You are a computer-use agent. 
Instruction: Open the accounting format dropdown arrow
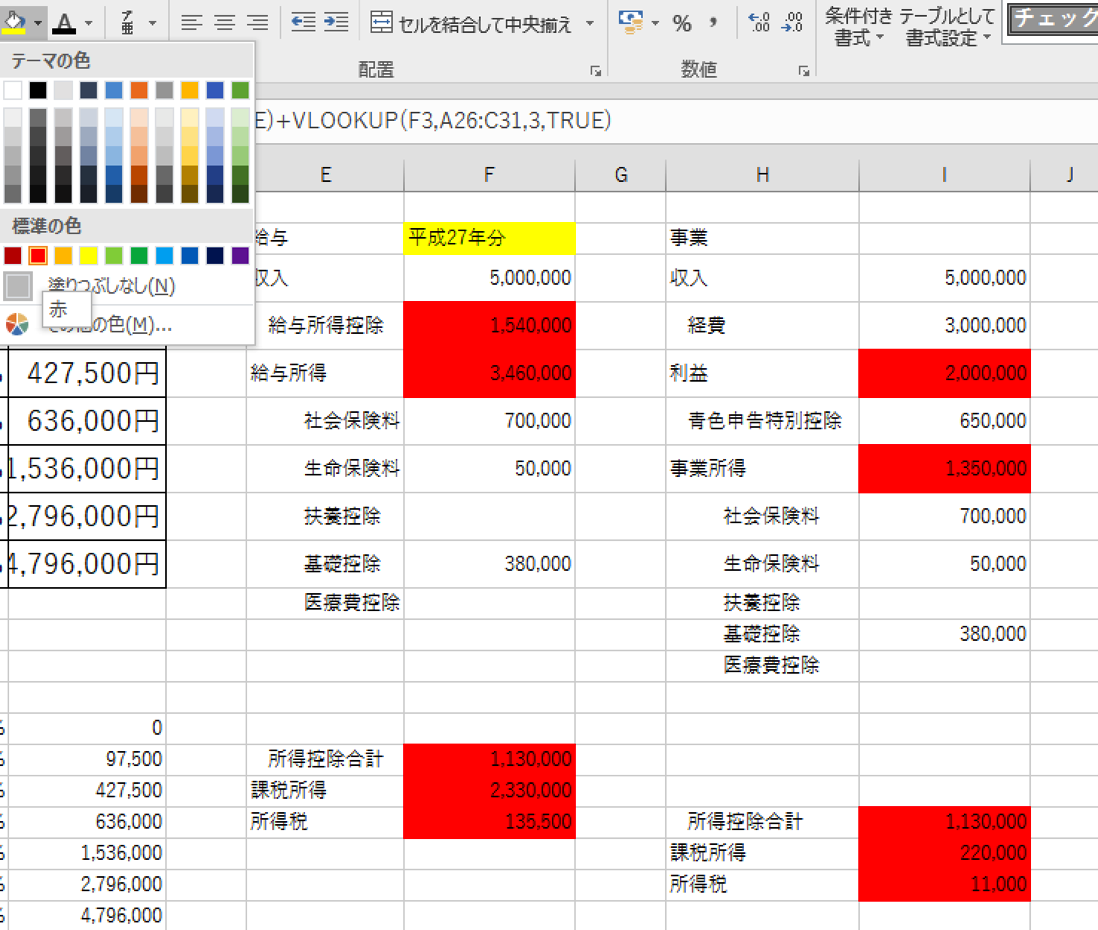(x=655, y=23)
